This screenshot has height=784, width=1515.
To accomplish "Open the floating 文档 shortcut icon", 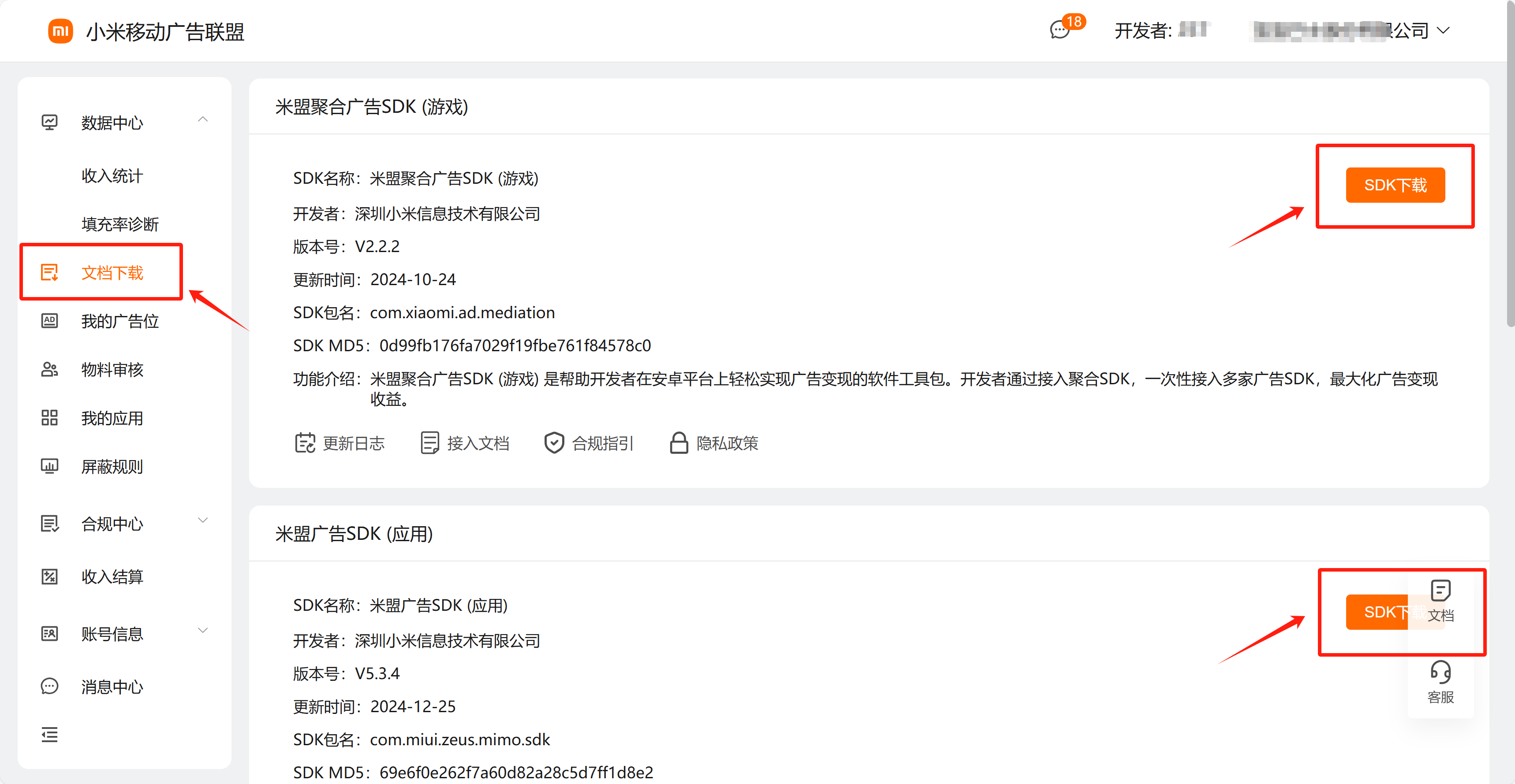I will point(1441,591).
